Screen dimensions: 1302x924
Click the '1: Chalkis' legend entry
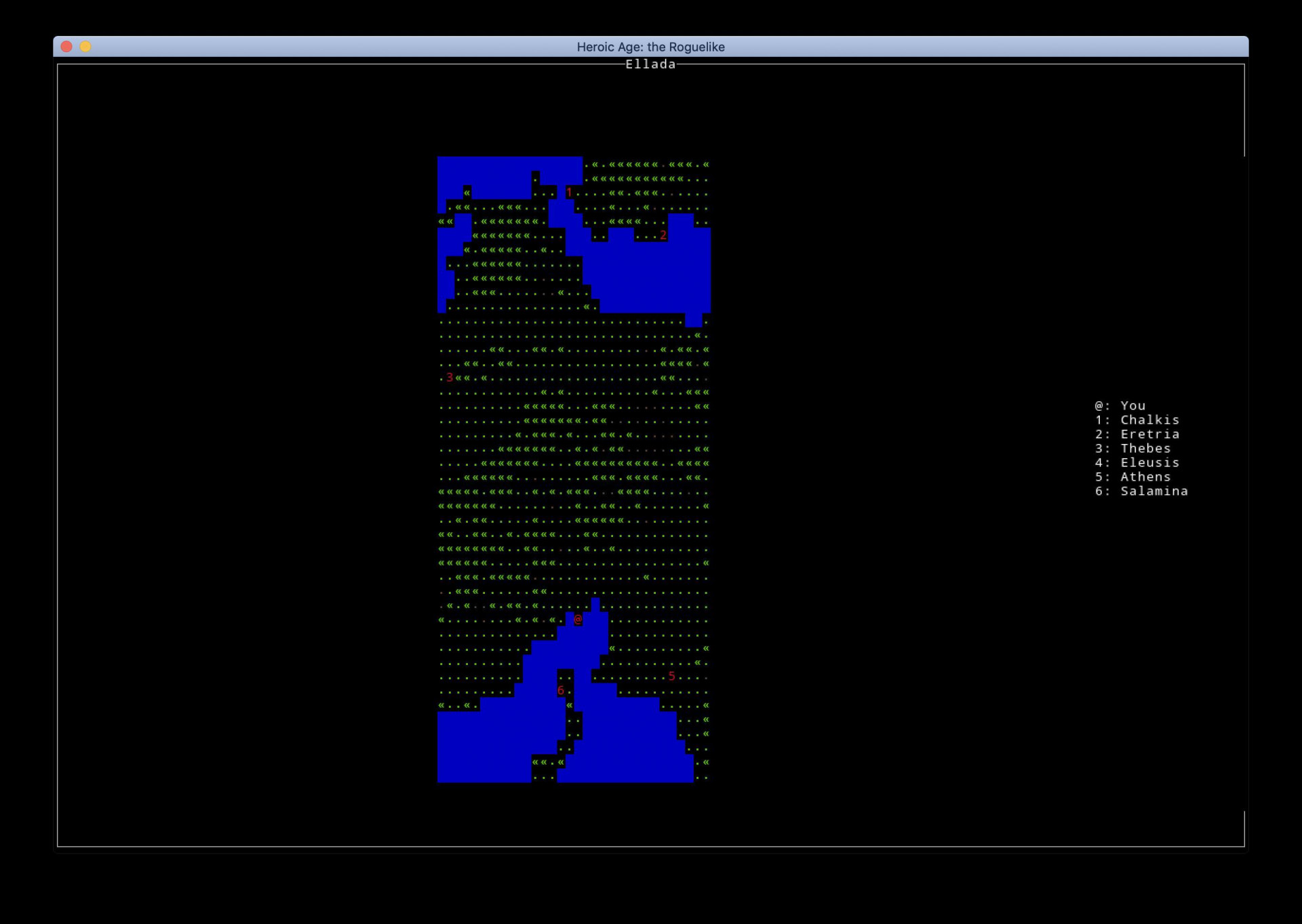coord(1137,420)
